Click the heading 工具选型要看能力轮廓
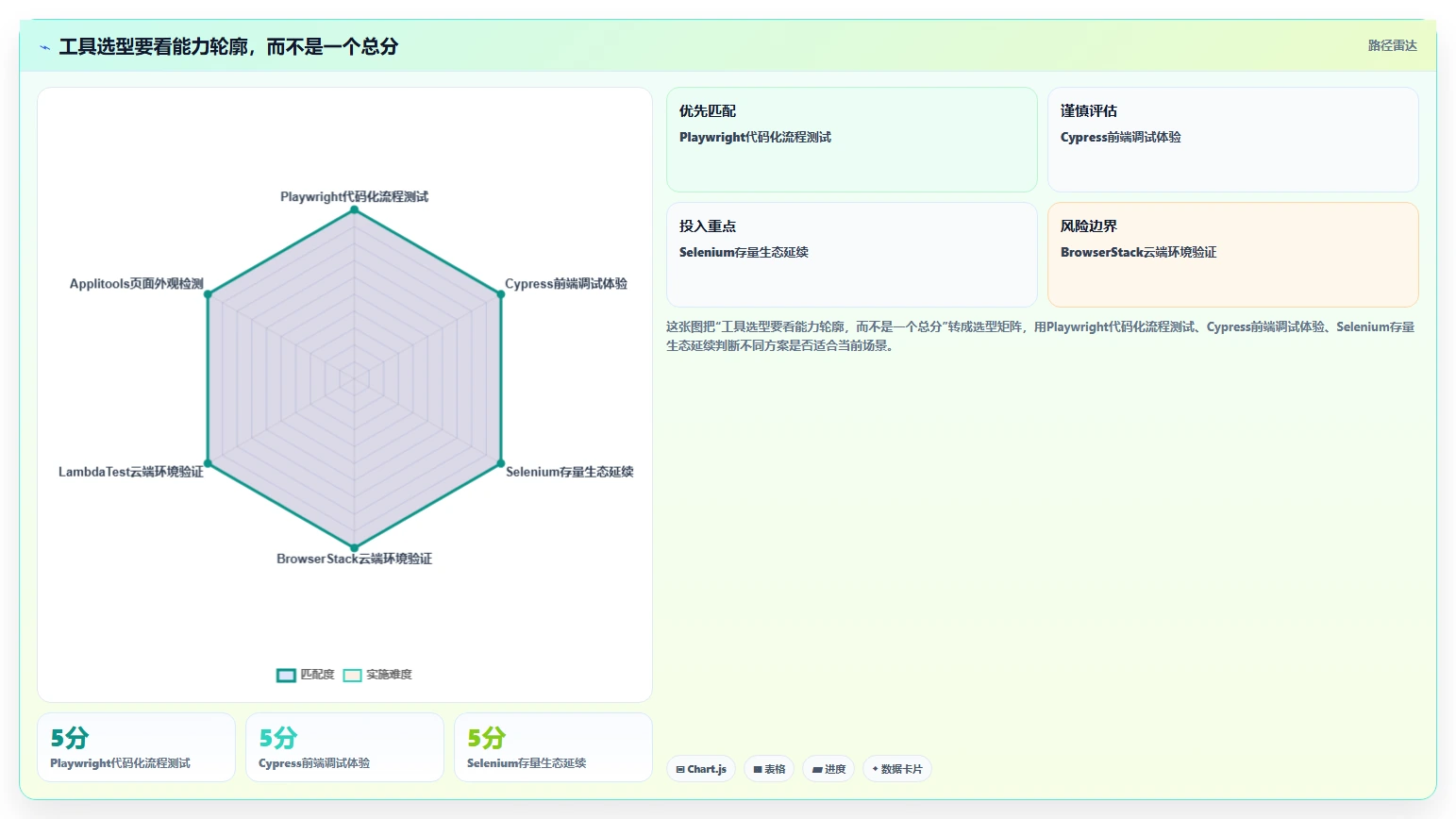 [x=228, y=46]
